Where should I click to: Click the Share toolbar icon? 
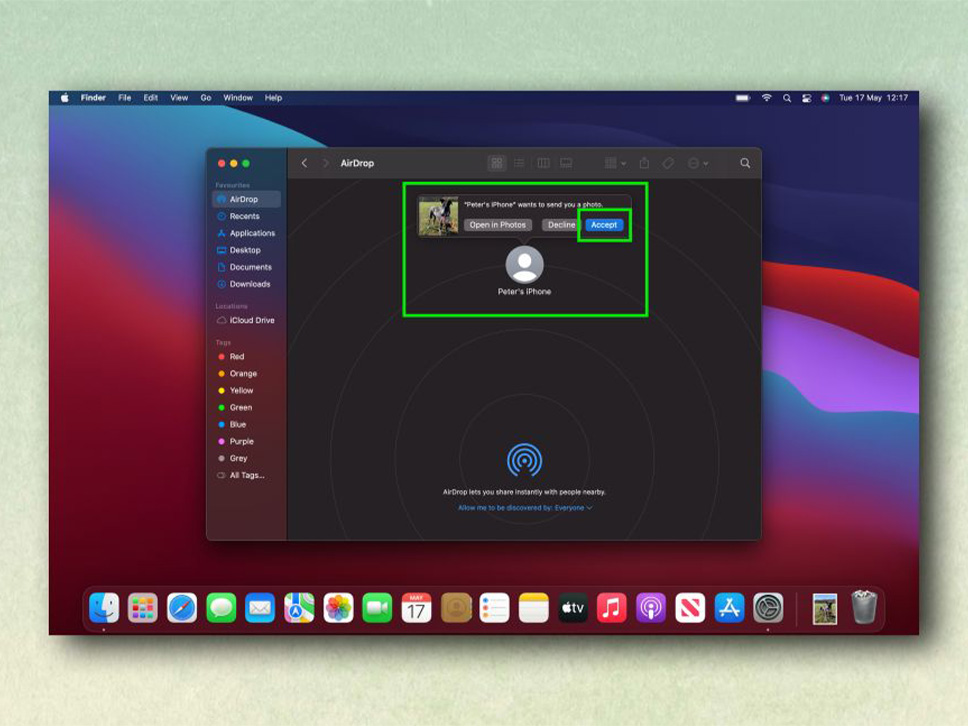(x=644, y=163)
